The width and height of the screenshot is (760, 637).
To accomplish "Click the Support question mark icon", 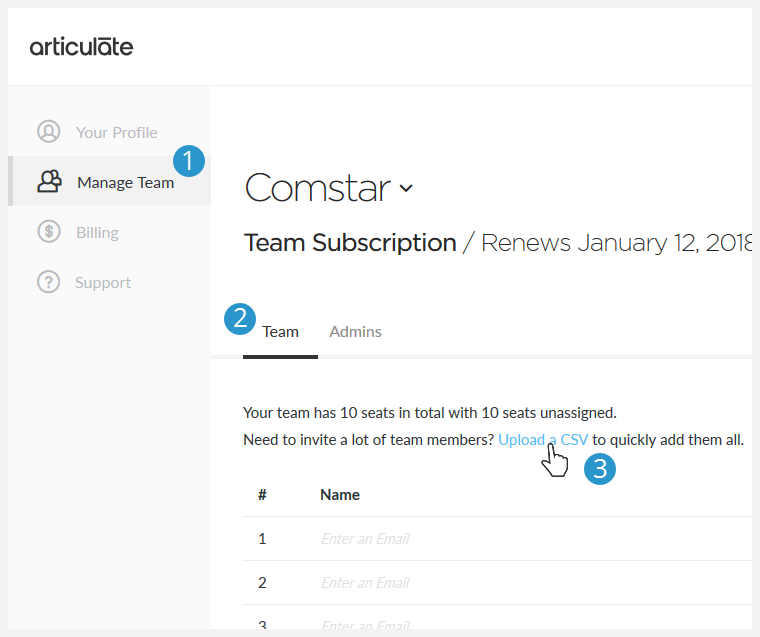I will tap(48, 282).
